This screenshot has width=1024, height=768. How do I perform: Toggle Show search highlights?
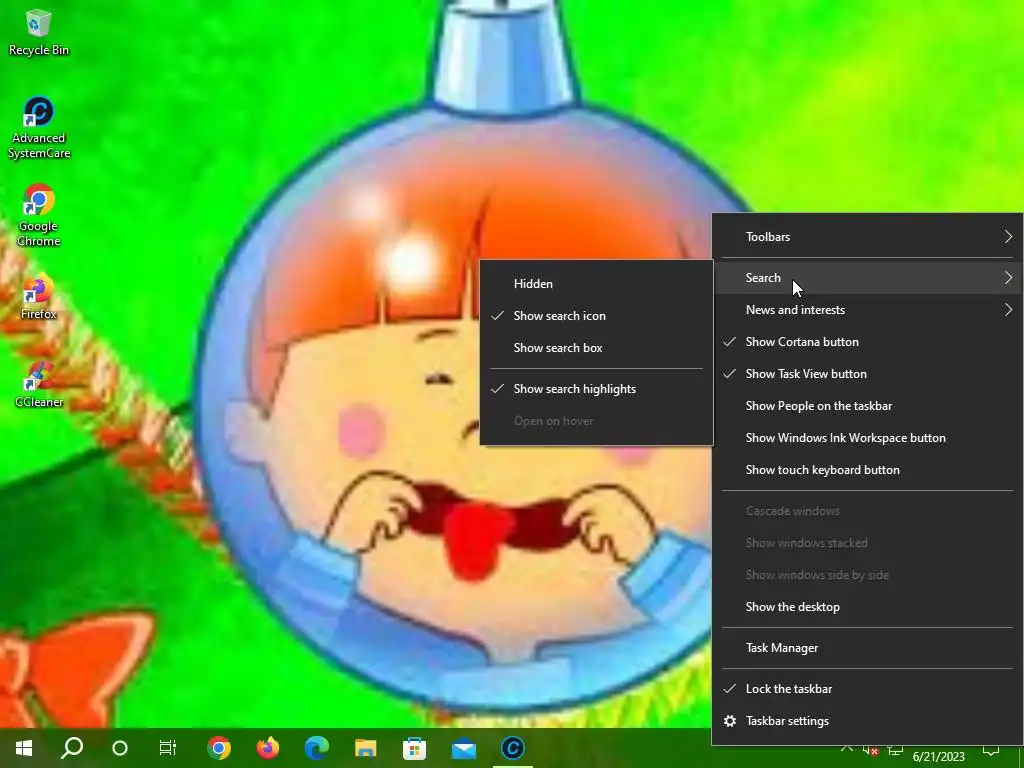pyautogui.click(x=596, y=389)
